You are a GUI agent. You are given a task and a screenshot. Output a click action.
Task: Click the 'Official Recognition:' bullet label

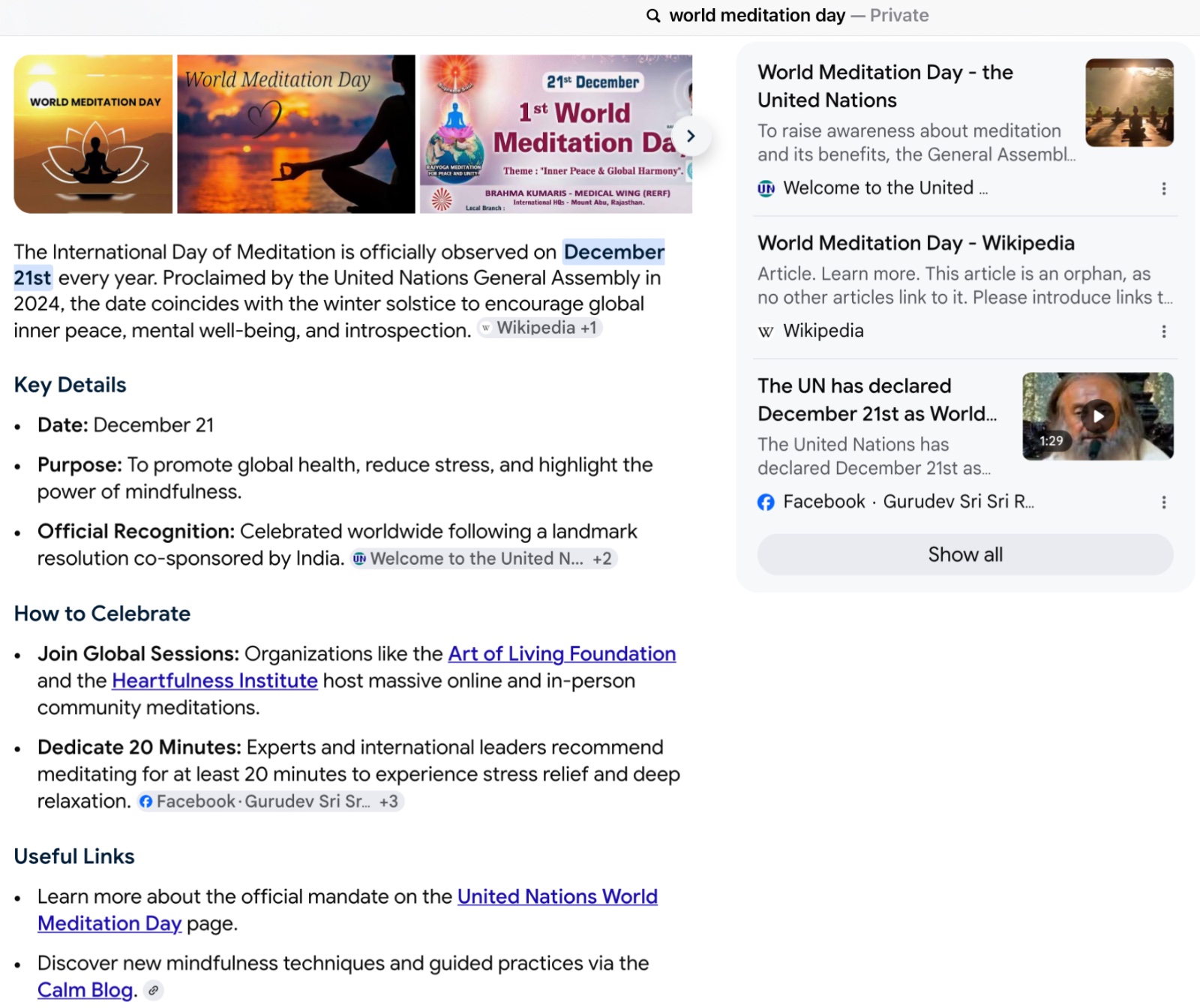[136, 532]
